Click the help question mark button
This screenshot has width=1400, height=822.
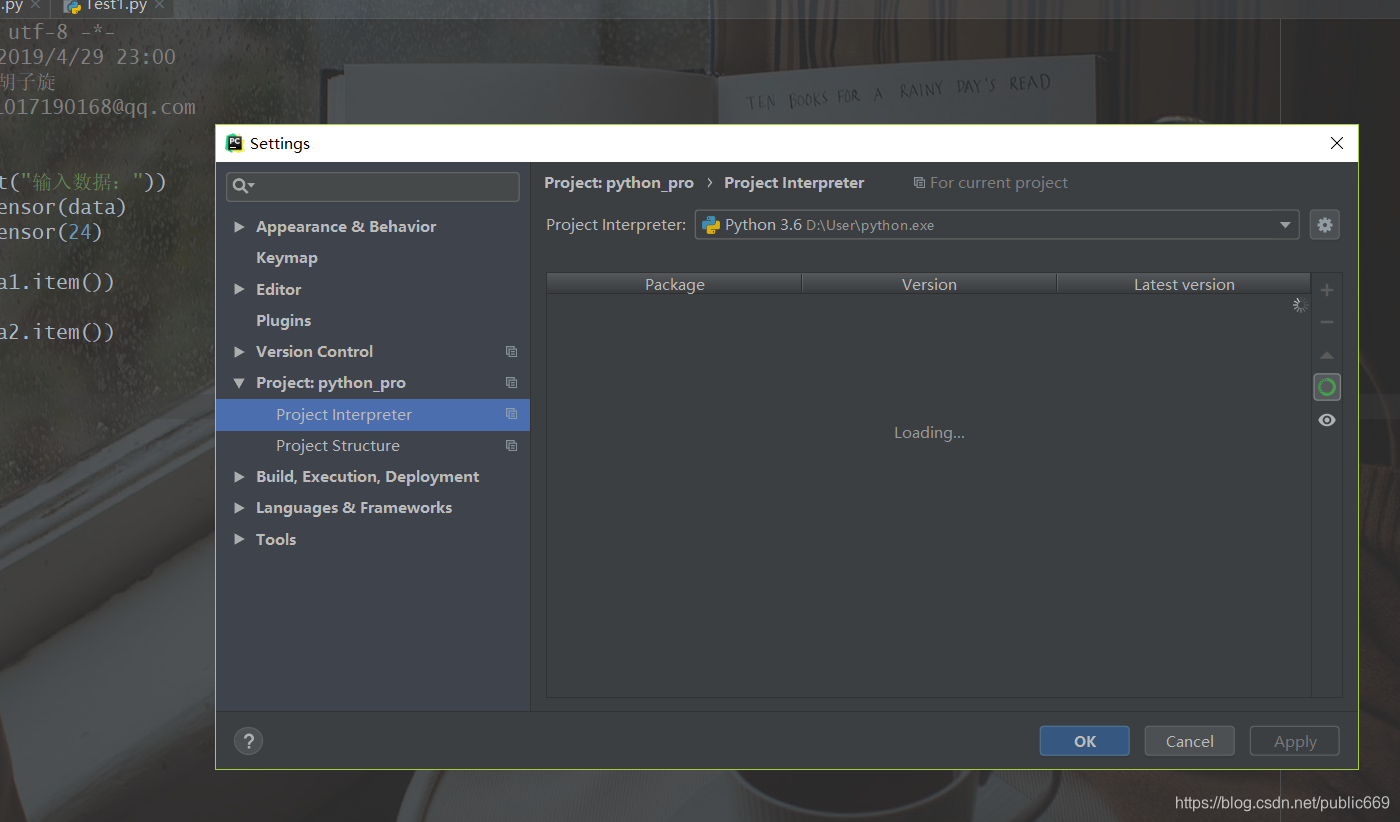248,741
